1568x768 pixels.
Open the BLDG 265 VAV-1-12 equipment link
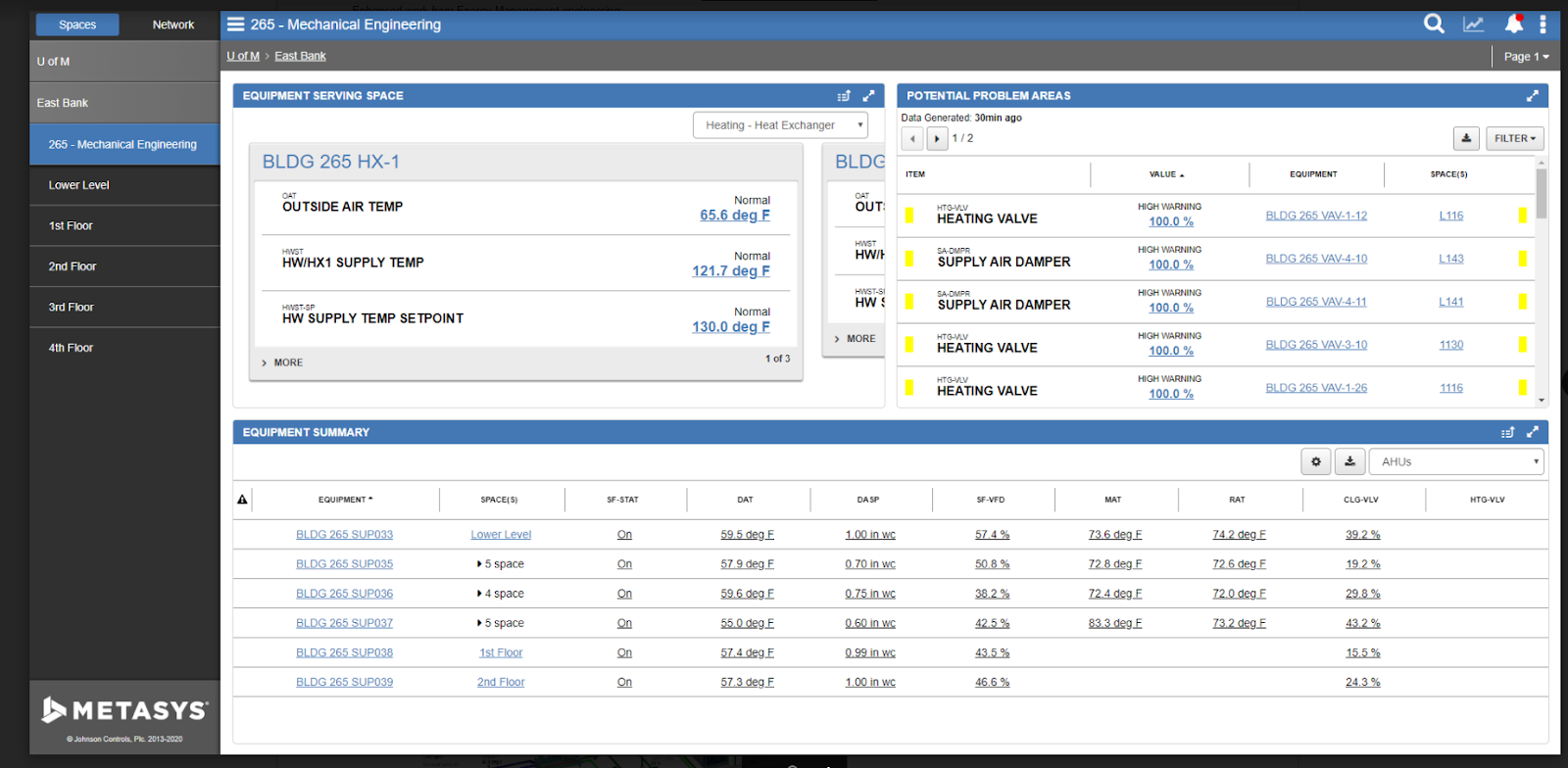click(1315, 216)
